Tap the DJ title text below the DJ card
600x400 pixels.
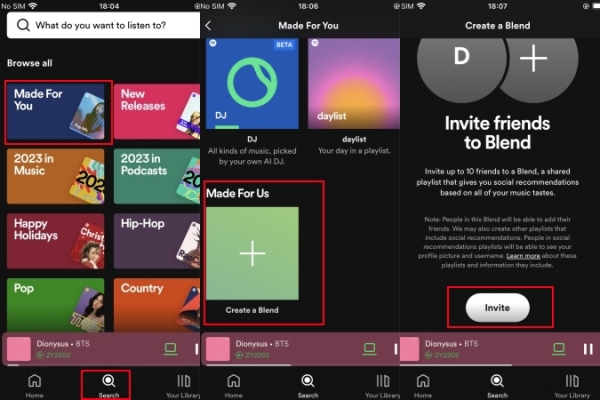point(252,139)
